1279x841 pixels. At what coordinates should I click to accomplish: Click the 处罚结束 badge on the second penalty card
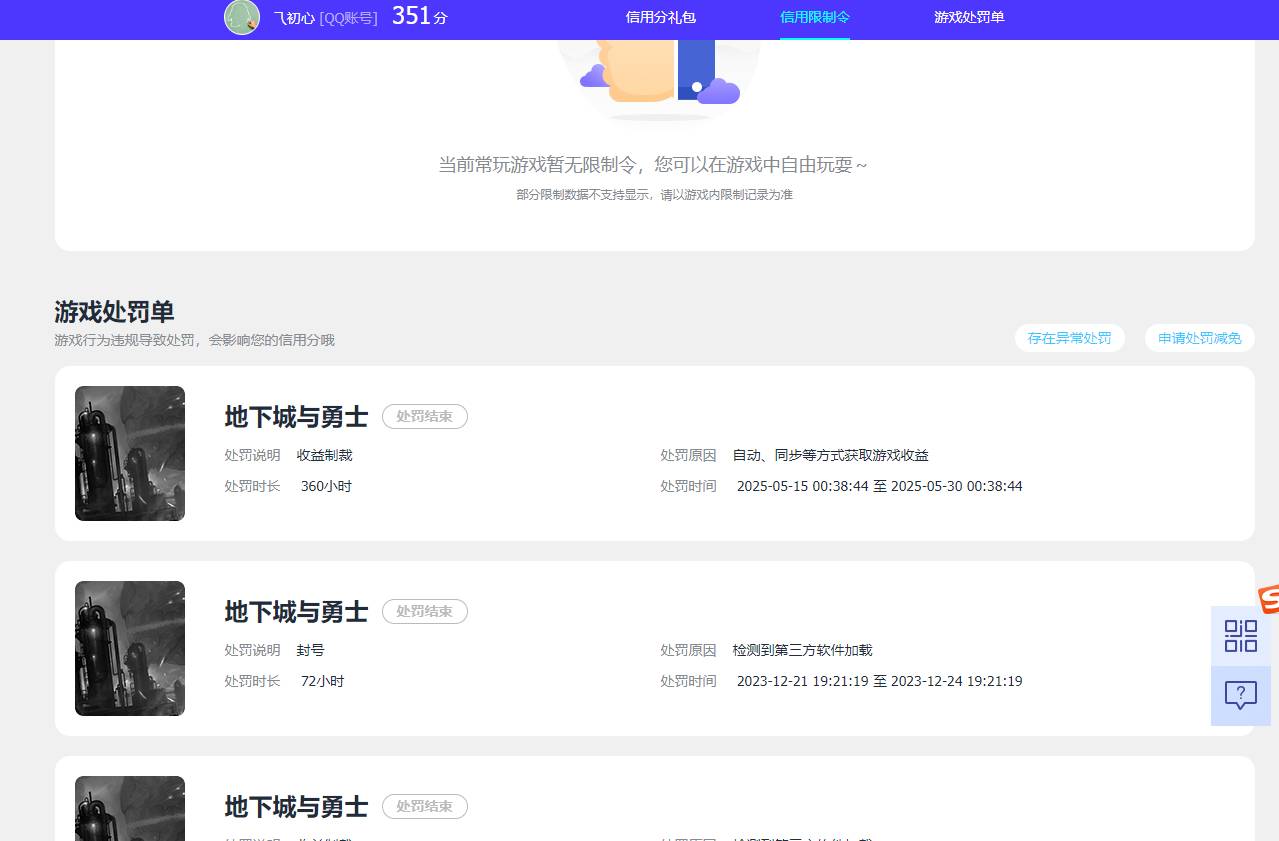click(424, 611)
